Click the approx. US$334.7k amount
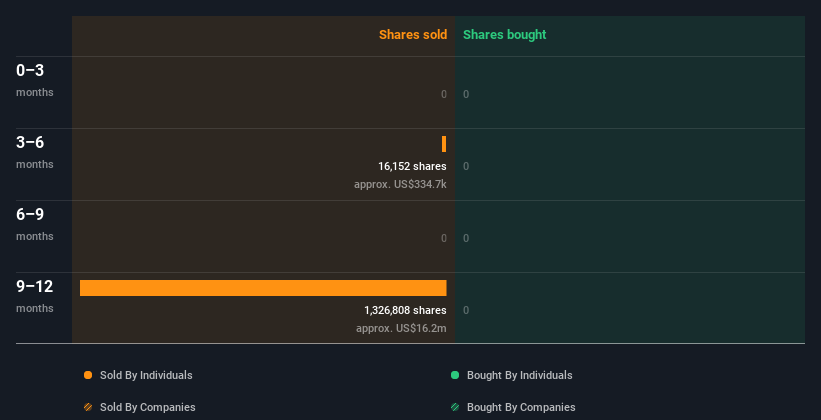The height and width of the screenshot is (420, 821). tap(400, 184)
